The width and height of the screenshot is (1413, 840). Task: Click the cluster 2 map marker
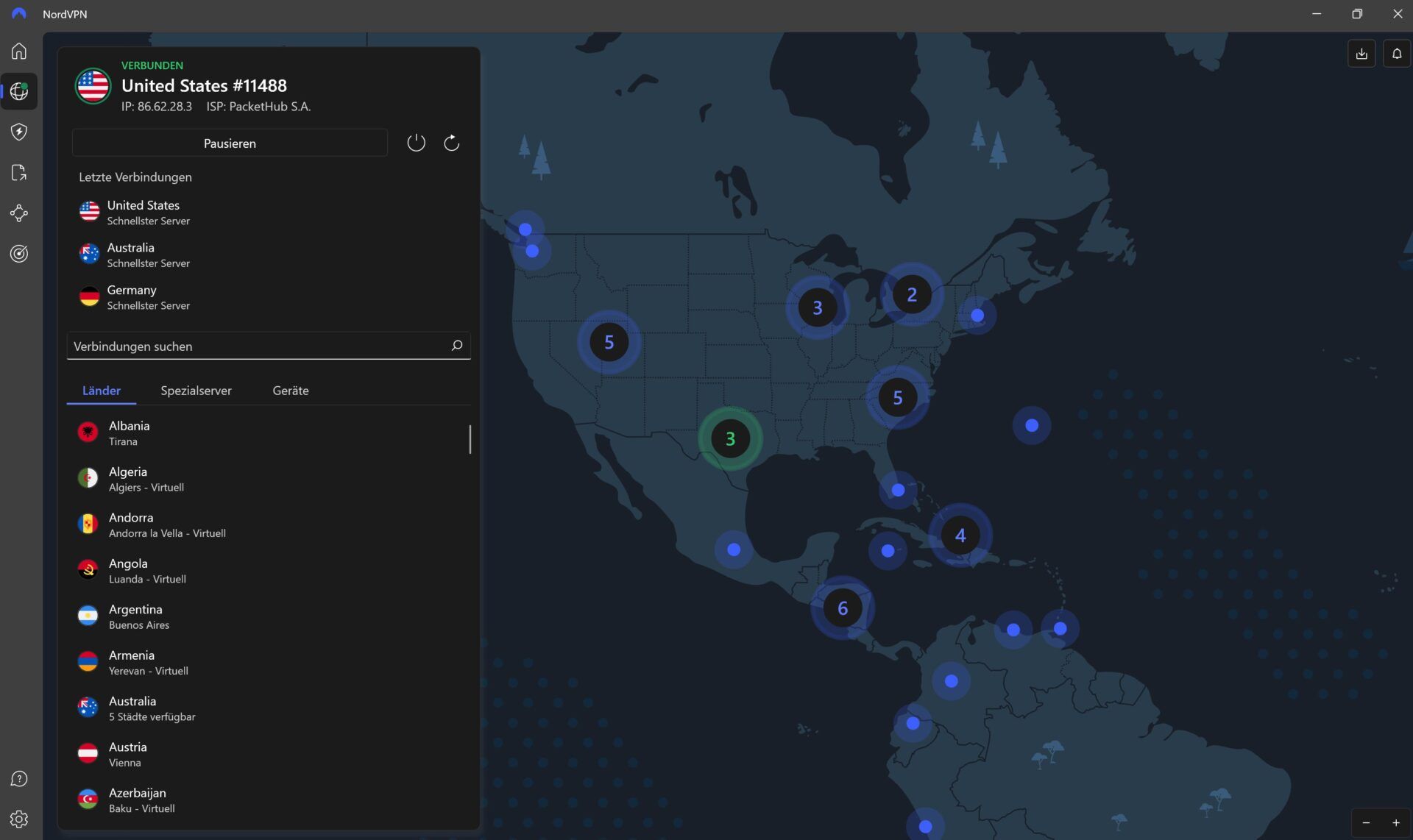912,294
